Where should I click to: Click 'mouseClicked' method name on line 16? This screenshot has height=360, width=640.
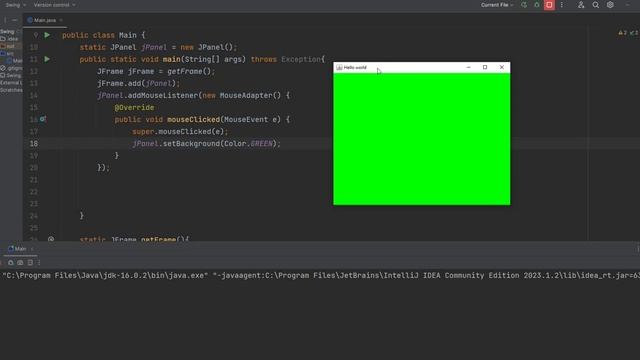(x=193, y=120)
